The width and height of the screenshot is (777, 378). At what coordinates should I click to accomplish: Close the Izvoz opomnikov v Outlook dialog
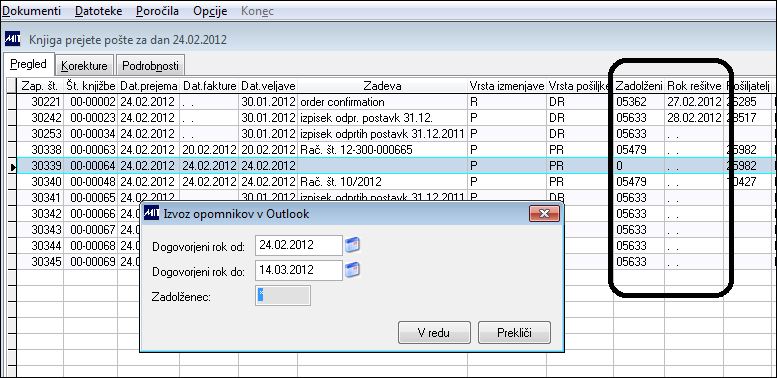(544, 214)
